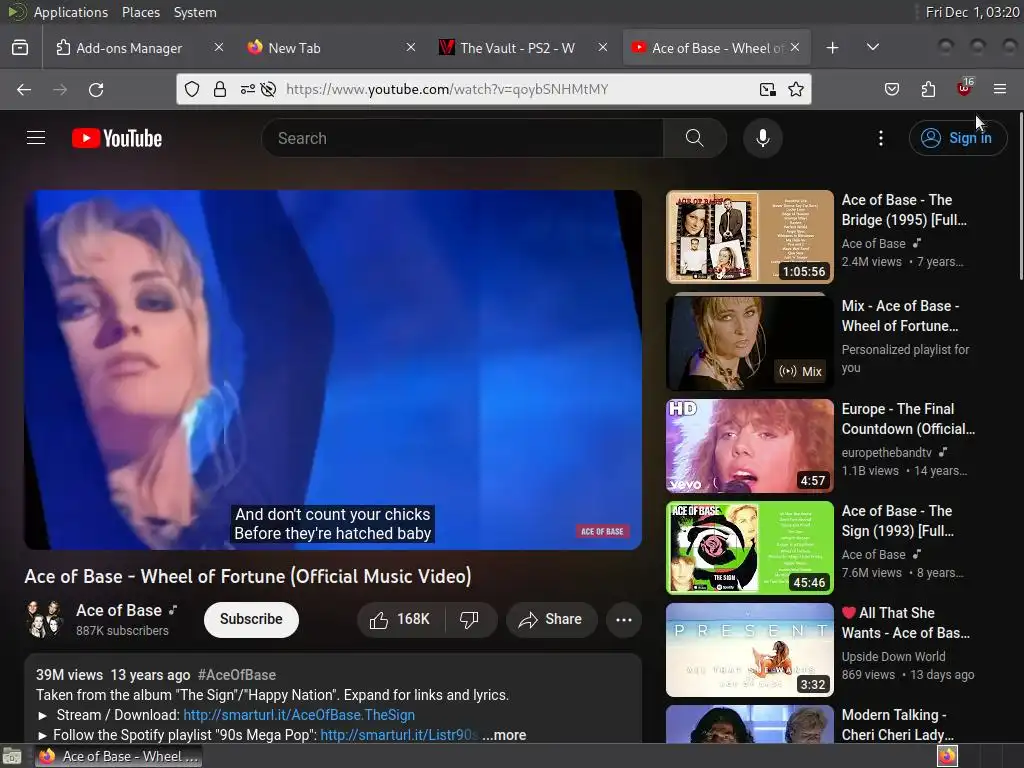Click the 887K subscribers text
The image size is (1024, 768).
pyautogui.click(x=122, y=630)
